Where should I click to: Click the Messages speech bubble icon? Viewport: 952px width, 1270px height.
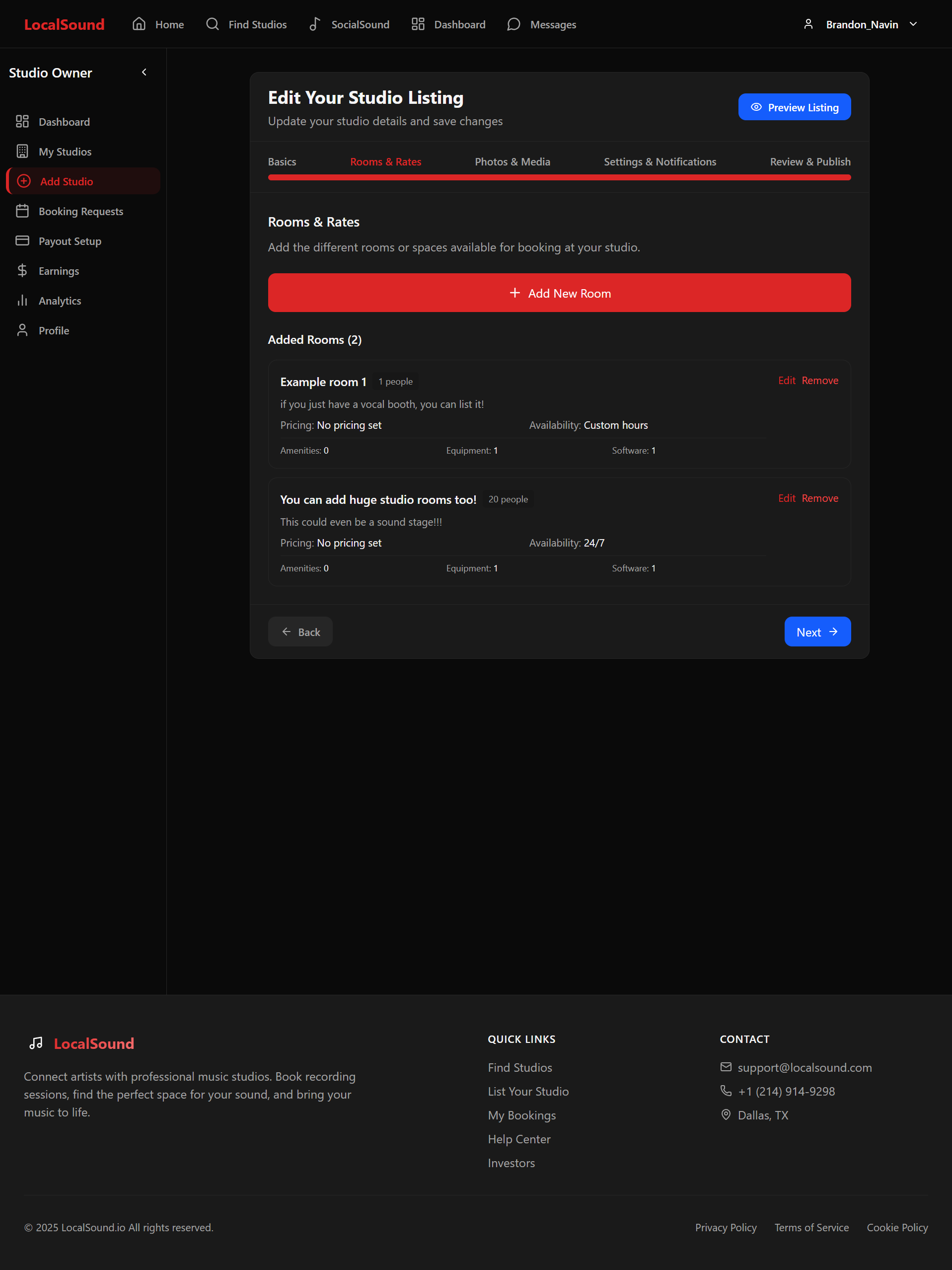(513, 24)
